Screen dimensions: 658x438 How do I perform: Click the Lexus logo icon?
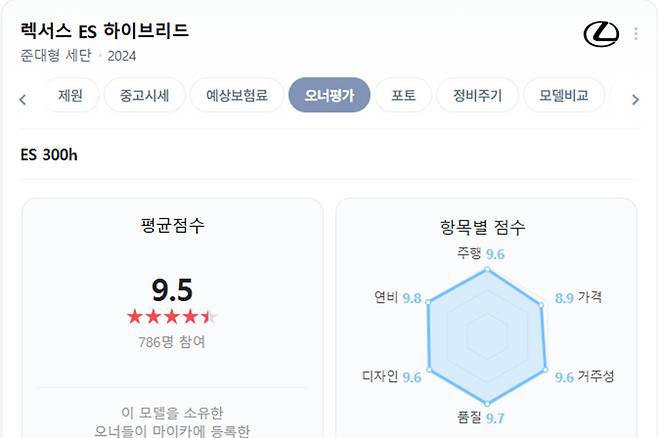coord(601,34)
